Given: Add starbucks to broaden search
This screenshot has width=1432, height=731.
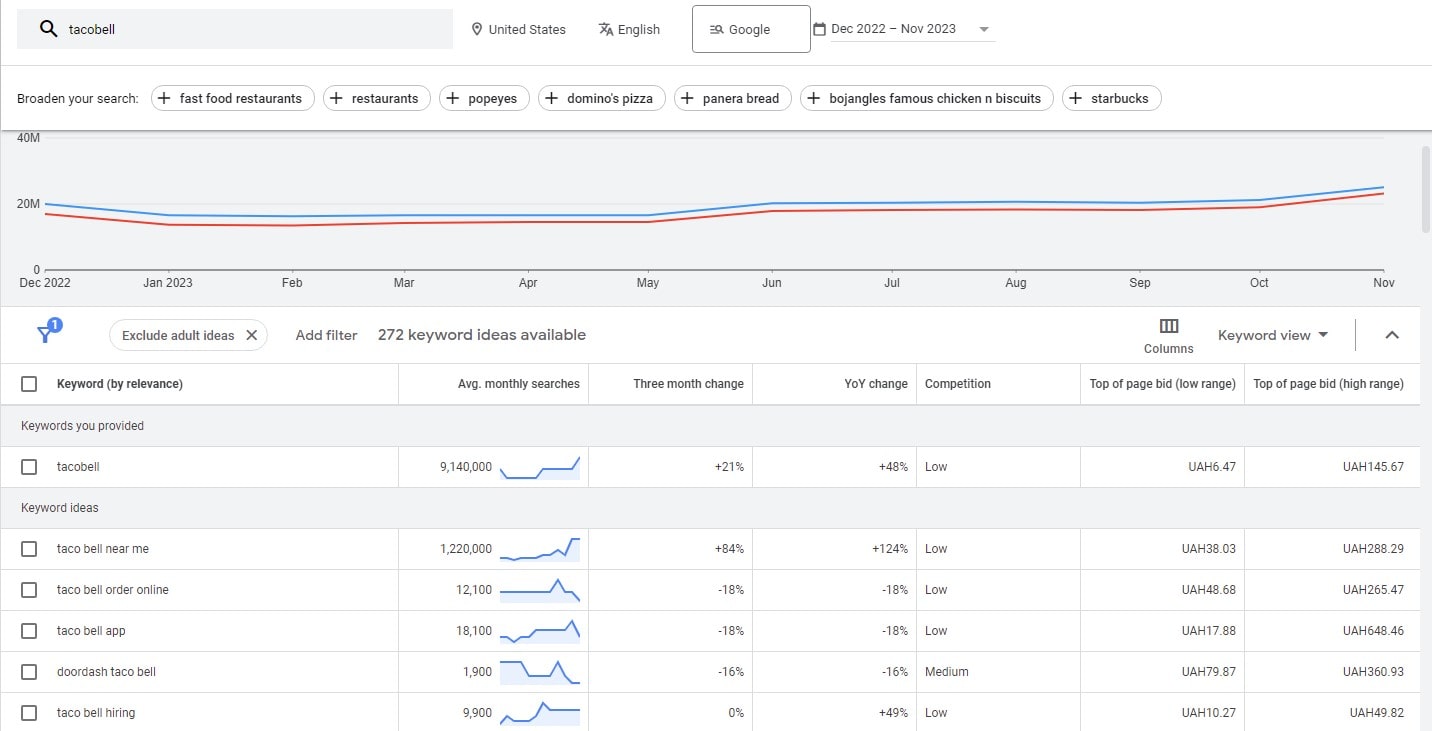Looking at the screenshot, I should pos(1112,98).
